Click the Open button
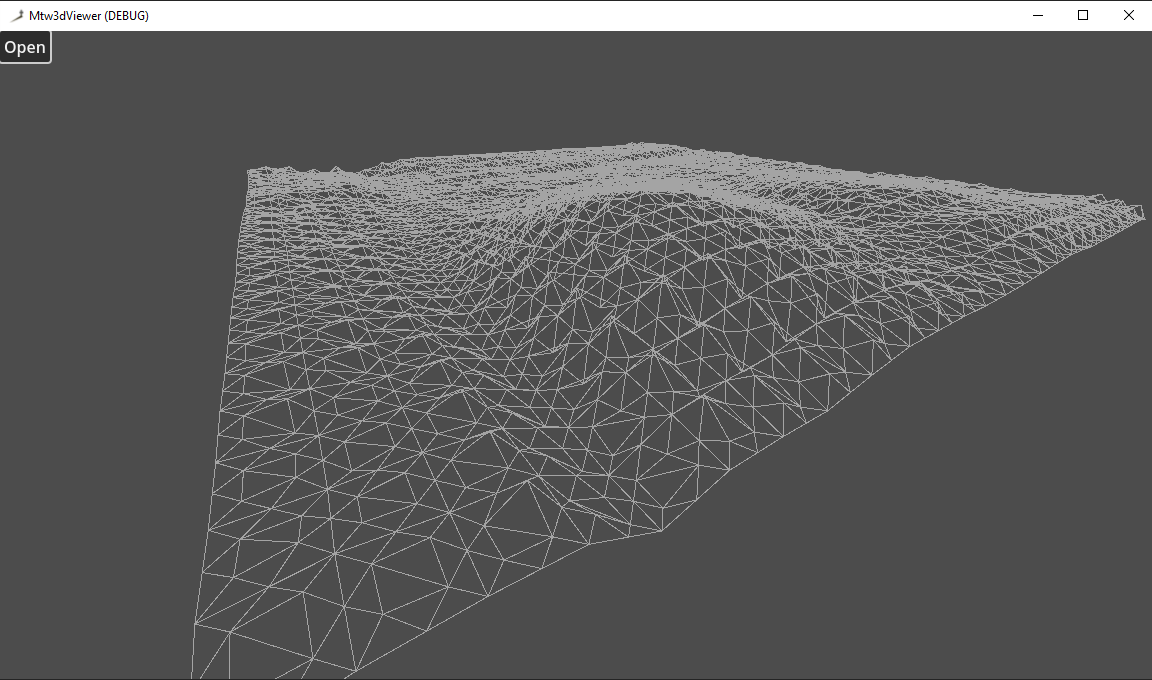Viewport: 1152px width, 680px height. [26, 47]
